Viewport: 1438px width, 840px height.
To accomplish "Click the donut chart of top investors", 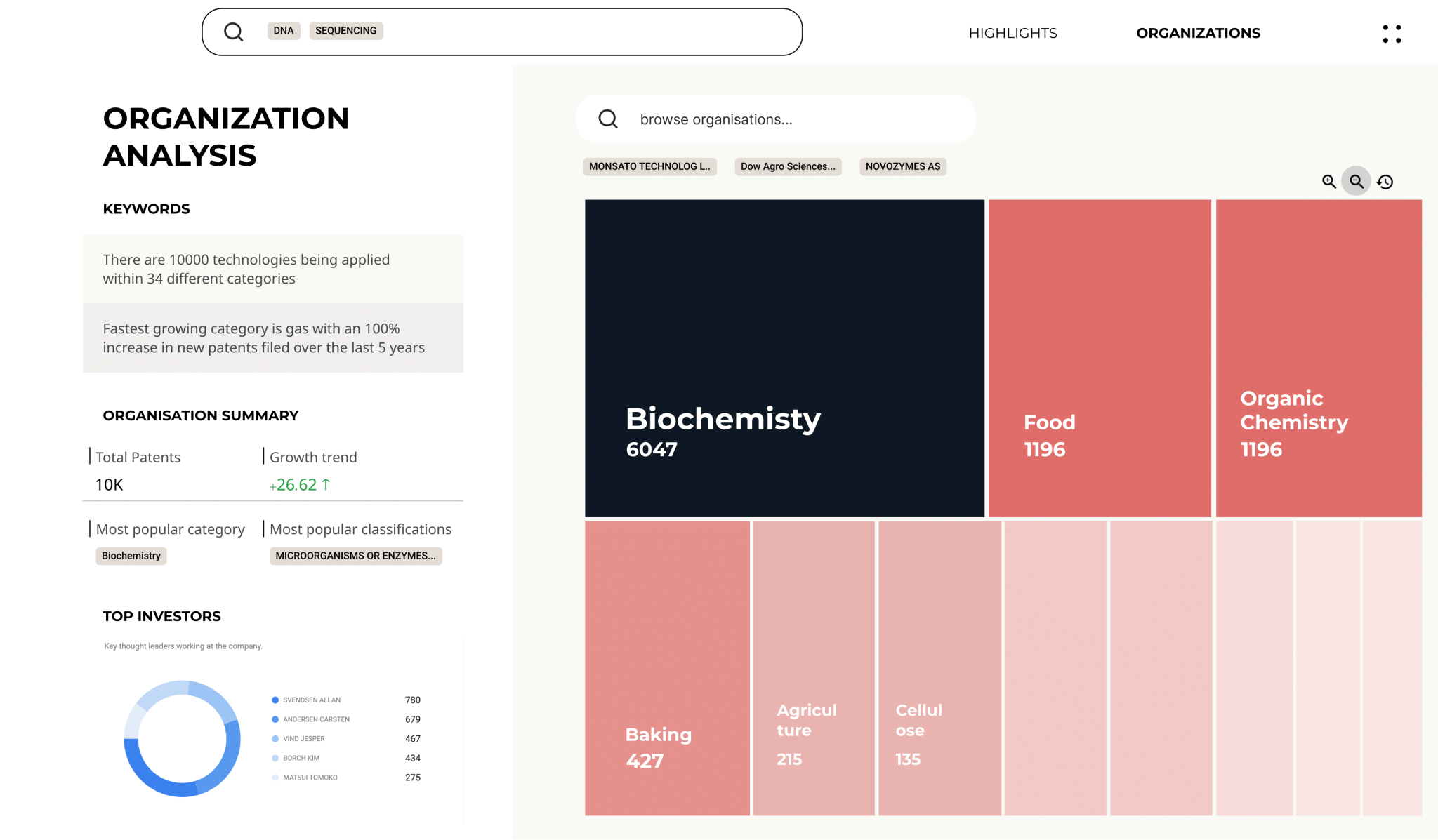I will click(x=183, y=738).
